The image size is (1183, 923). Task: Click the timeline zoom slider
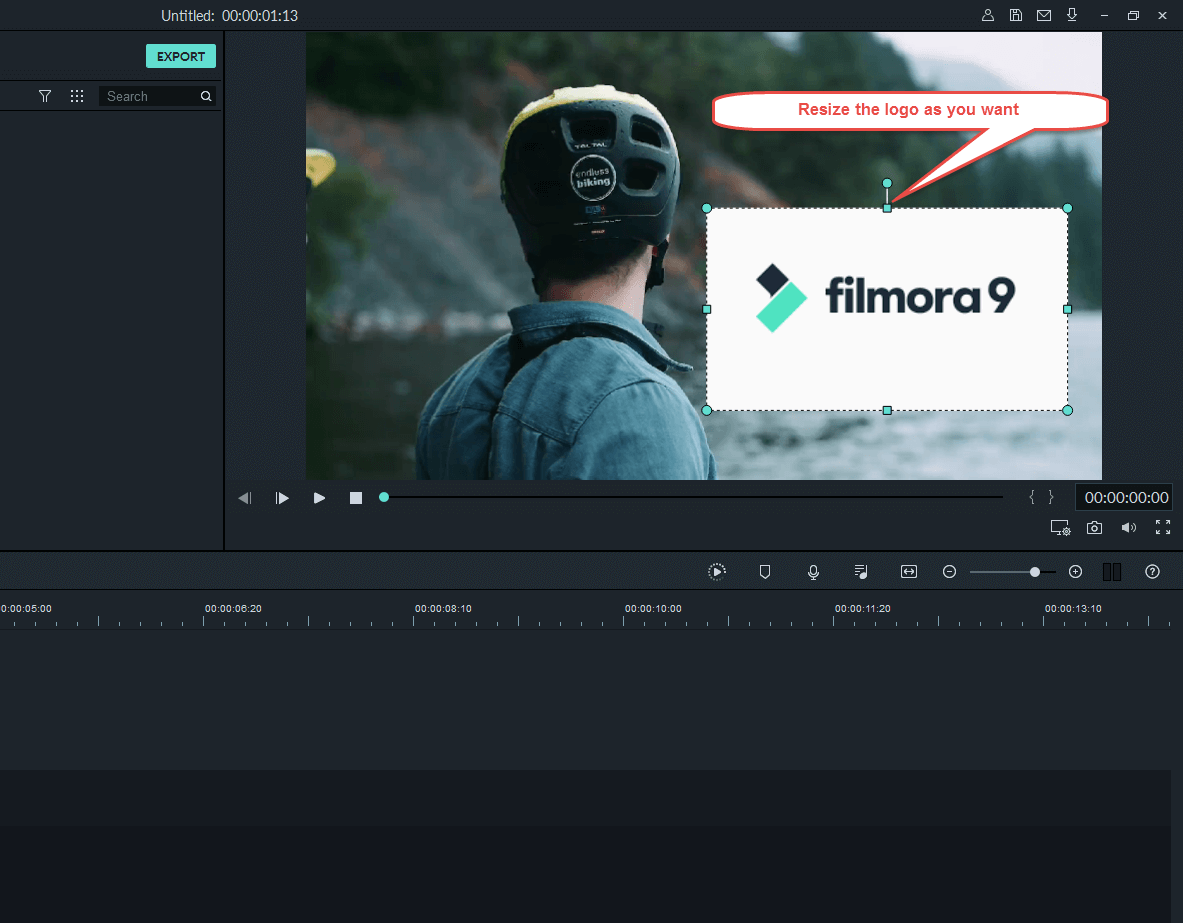tap(1012, 572)
